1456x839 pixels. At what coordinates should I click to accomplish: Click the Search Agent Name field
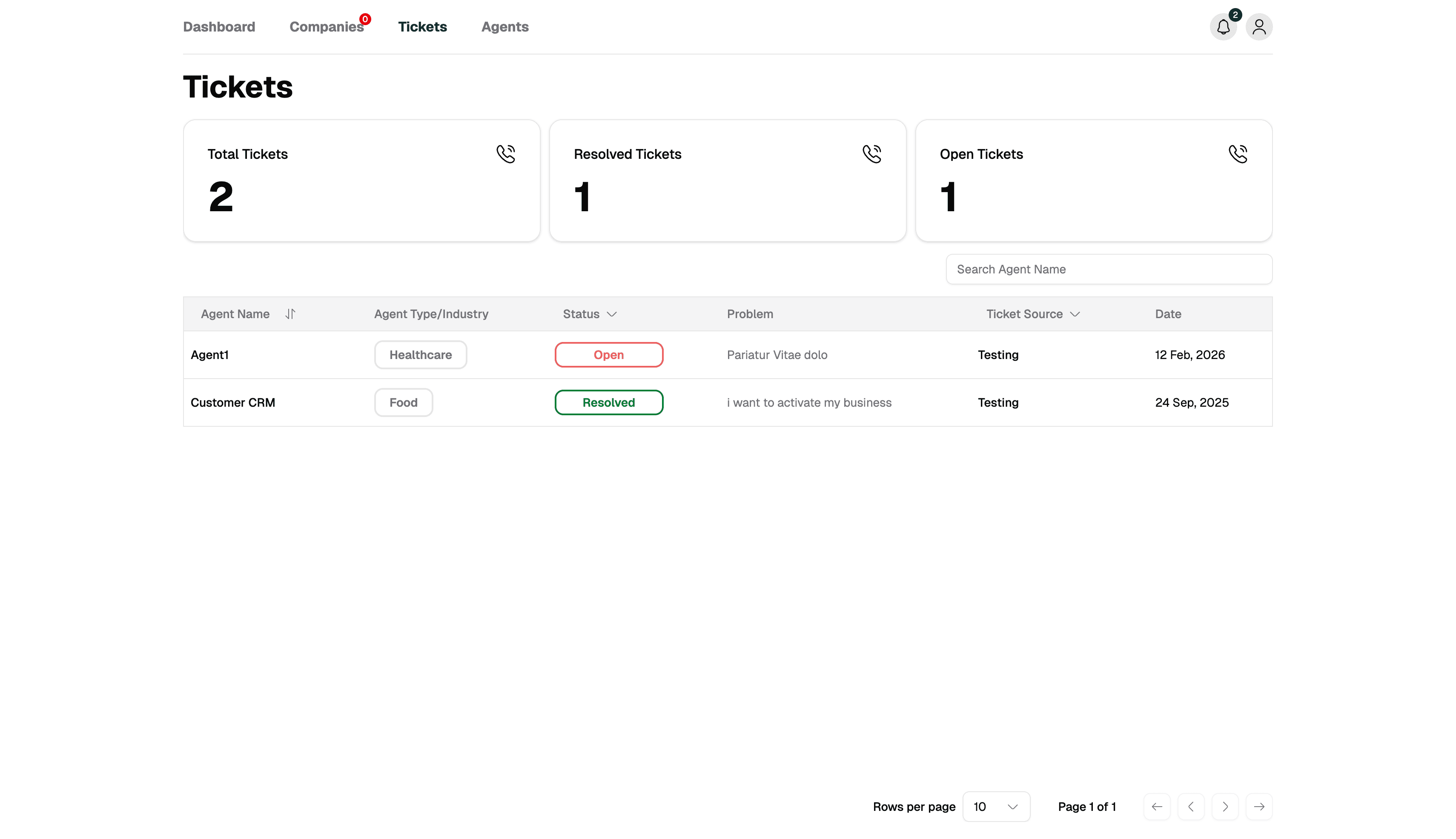click(1108, 269)
